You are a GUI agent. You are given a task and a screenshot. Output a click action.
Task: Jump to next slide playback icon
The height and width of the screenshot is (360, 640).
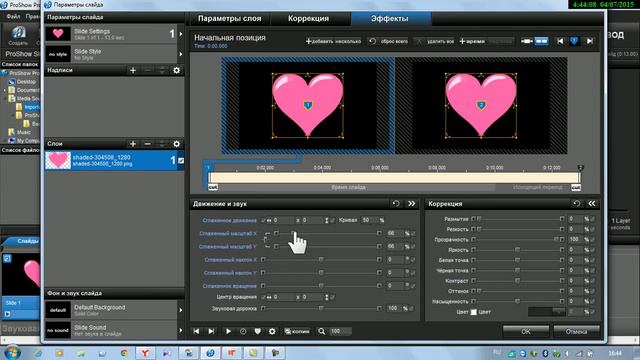click(211, 331)
